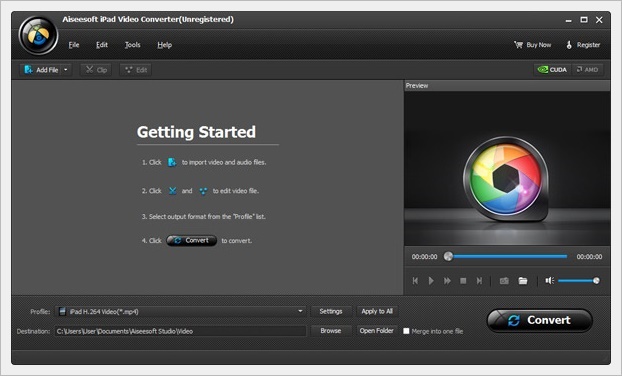Image resolution: width=622 pixels, height=376 pixels.
Task: Jump to previous clip in preview
Action: click(x=415, y=281)
